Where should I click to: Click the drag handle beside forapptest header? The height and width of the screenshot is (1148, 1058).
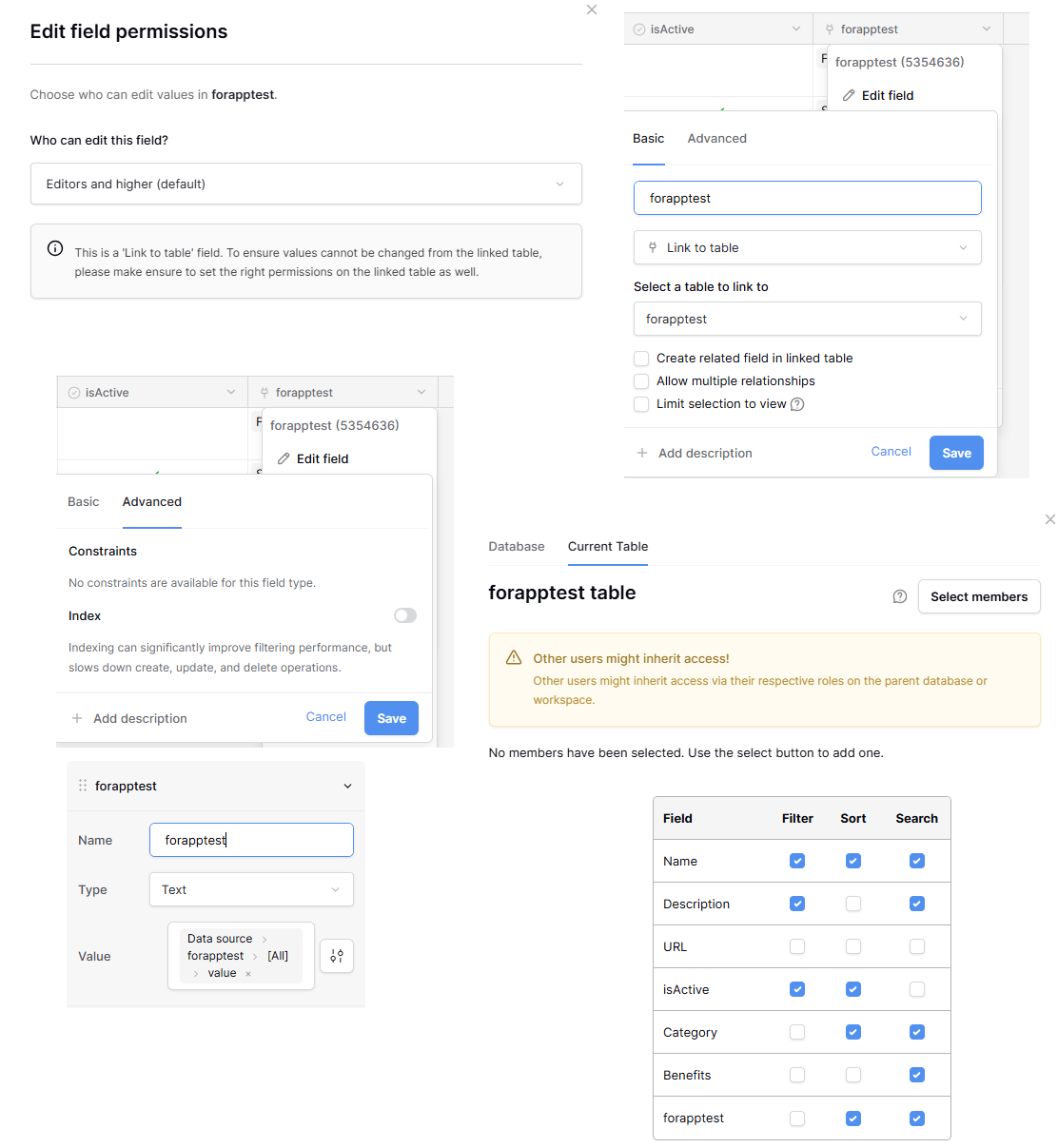point(83,786)
